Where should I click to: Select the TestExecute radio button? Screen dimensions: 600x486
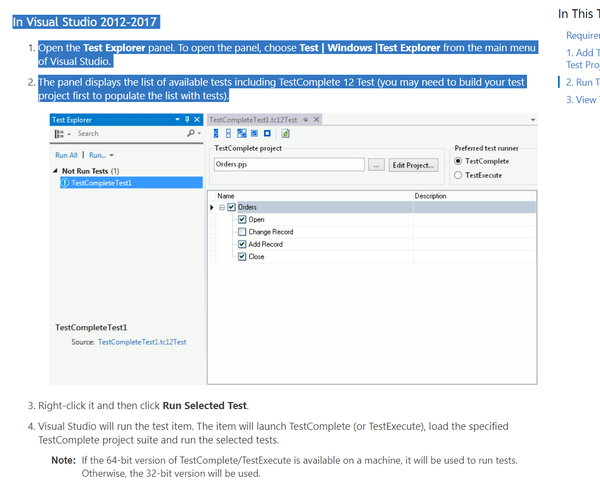pos(459,174)
